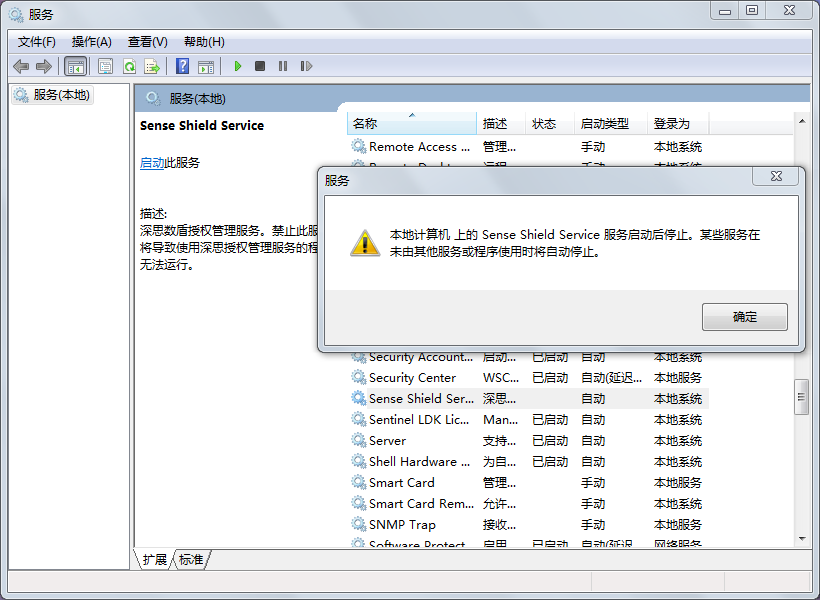Open help with the blue question mark icon
The image size is (820, 600).
pyautogui.click(x=183, y=66)
